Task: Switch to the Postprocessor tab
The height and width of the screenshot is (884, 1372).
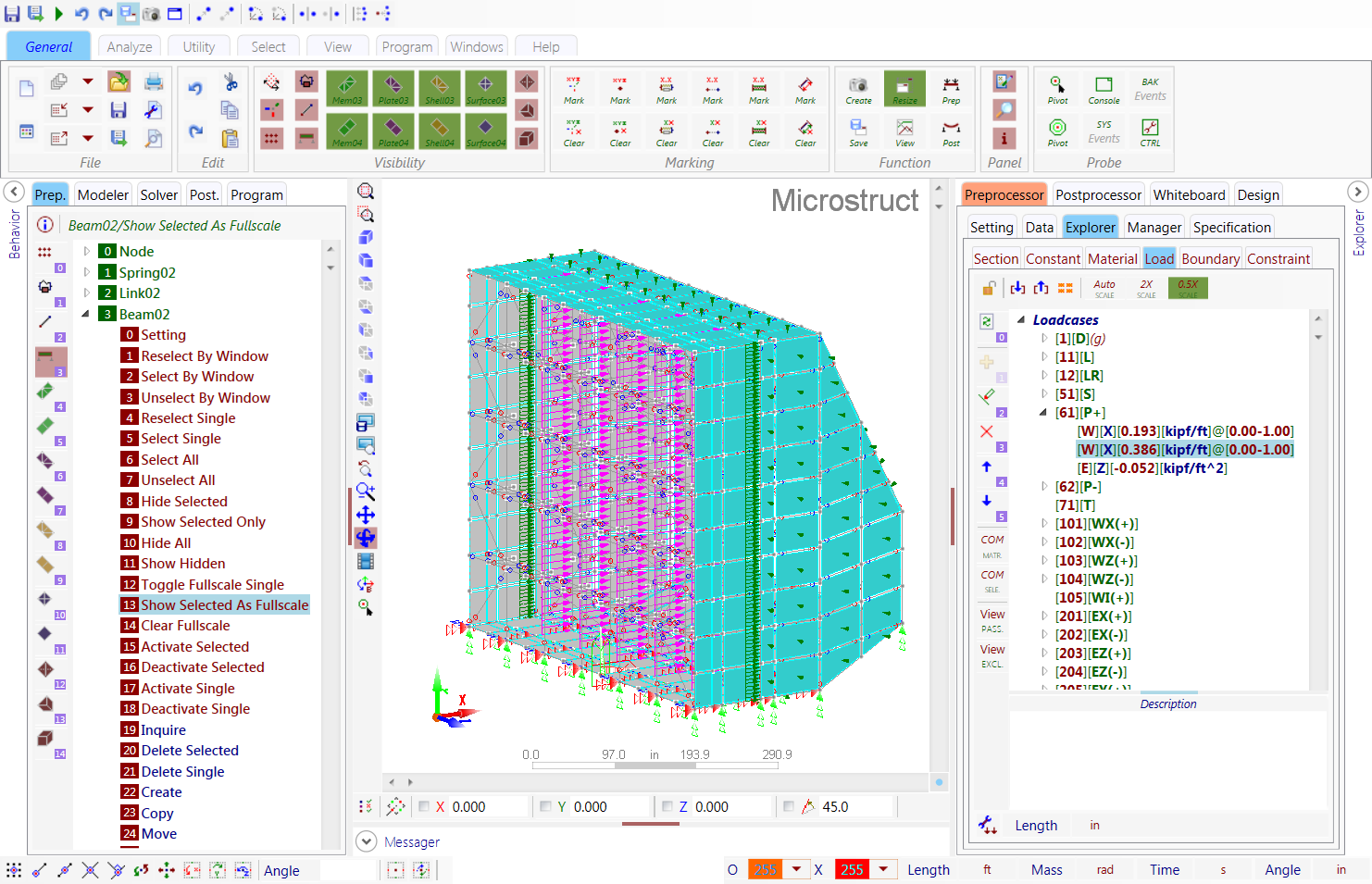Action: pyautogui.click(x=1098, y=194)
